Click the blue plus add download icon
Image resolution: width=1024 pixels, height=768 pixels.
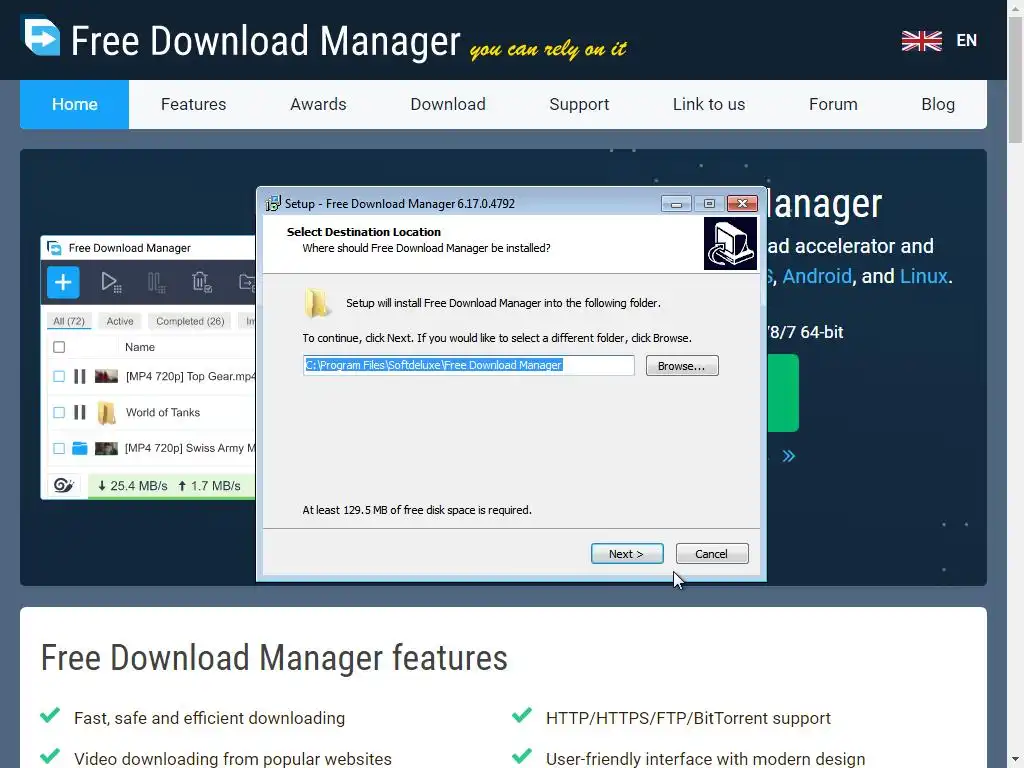tap(63, 282)
